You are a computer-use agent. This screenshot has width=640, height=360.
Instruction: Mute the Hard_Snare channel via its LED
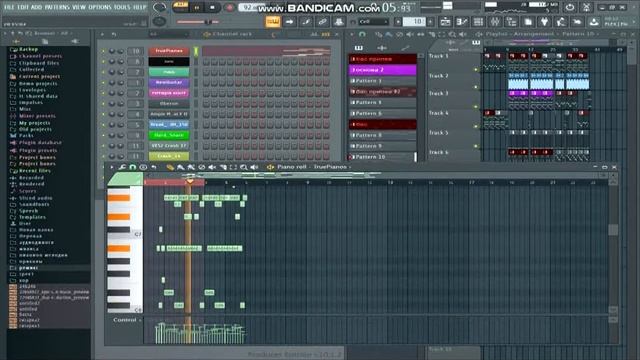coord(103,135)
